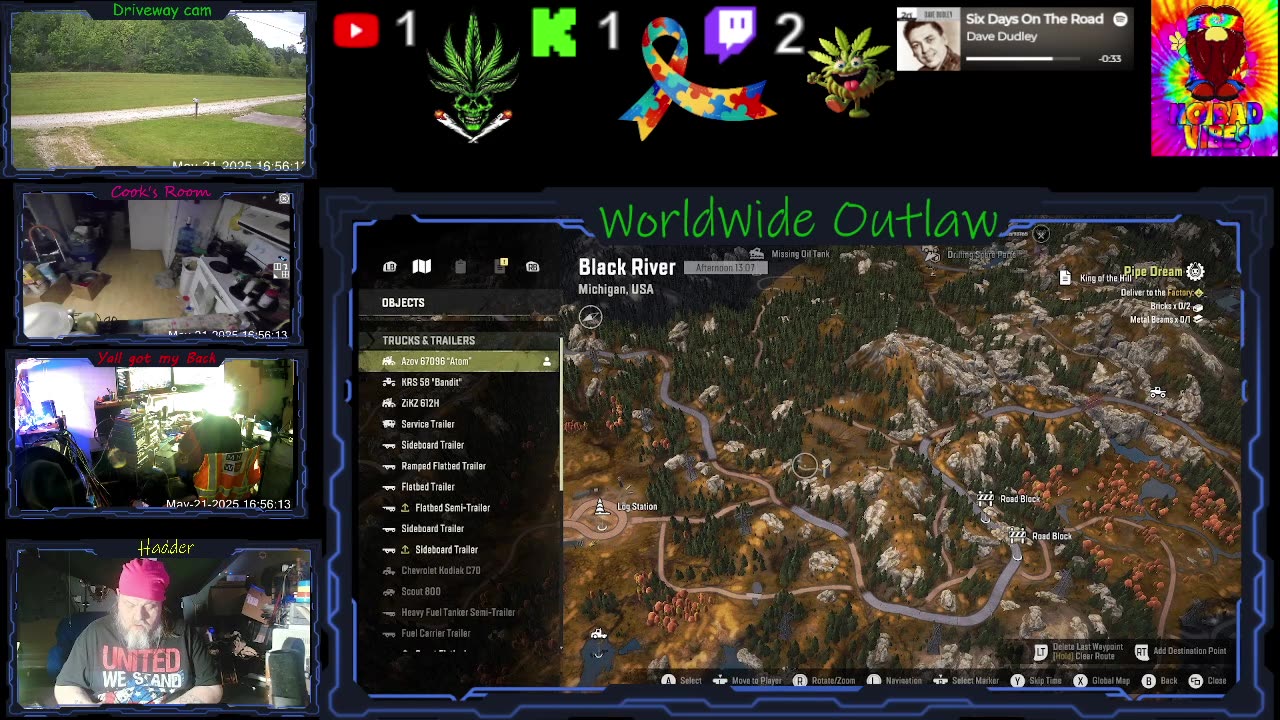The height and width of the screenshot is (720, 1280).
Task: Select the Flatbed Trailer entry
Action: click(x=458, y=487)
